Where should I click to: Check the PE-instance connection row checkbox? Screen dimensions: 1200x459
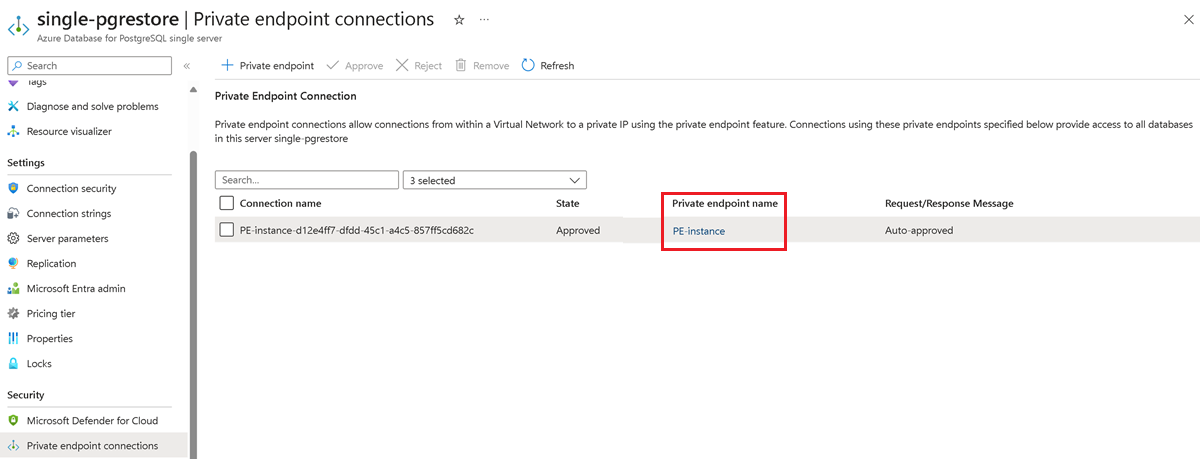pyautogui.click(x=227, y=230)
